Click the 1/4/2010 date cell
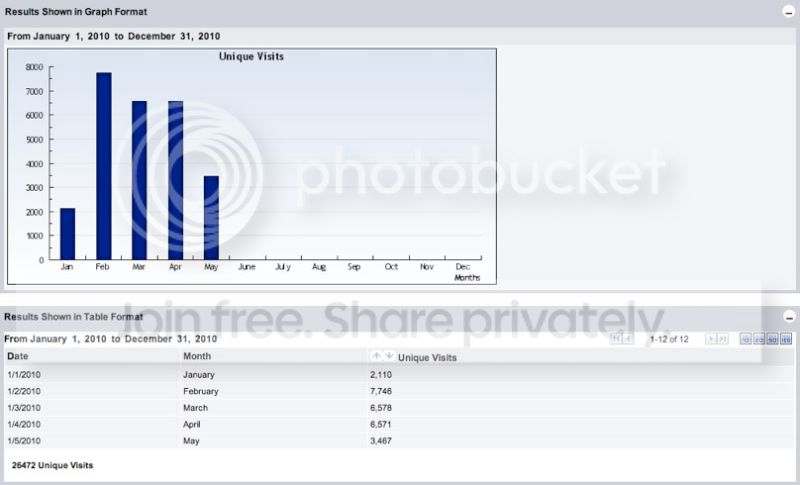 pyautogui.click(x=24, y=424)
